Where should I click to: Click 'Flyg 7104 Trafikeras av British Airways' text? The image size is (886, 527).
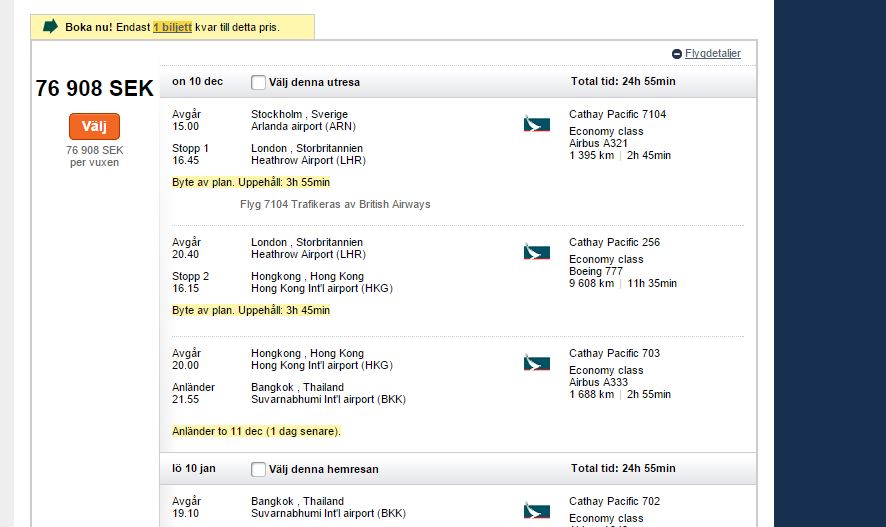tap(335, 204)
